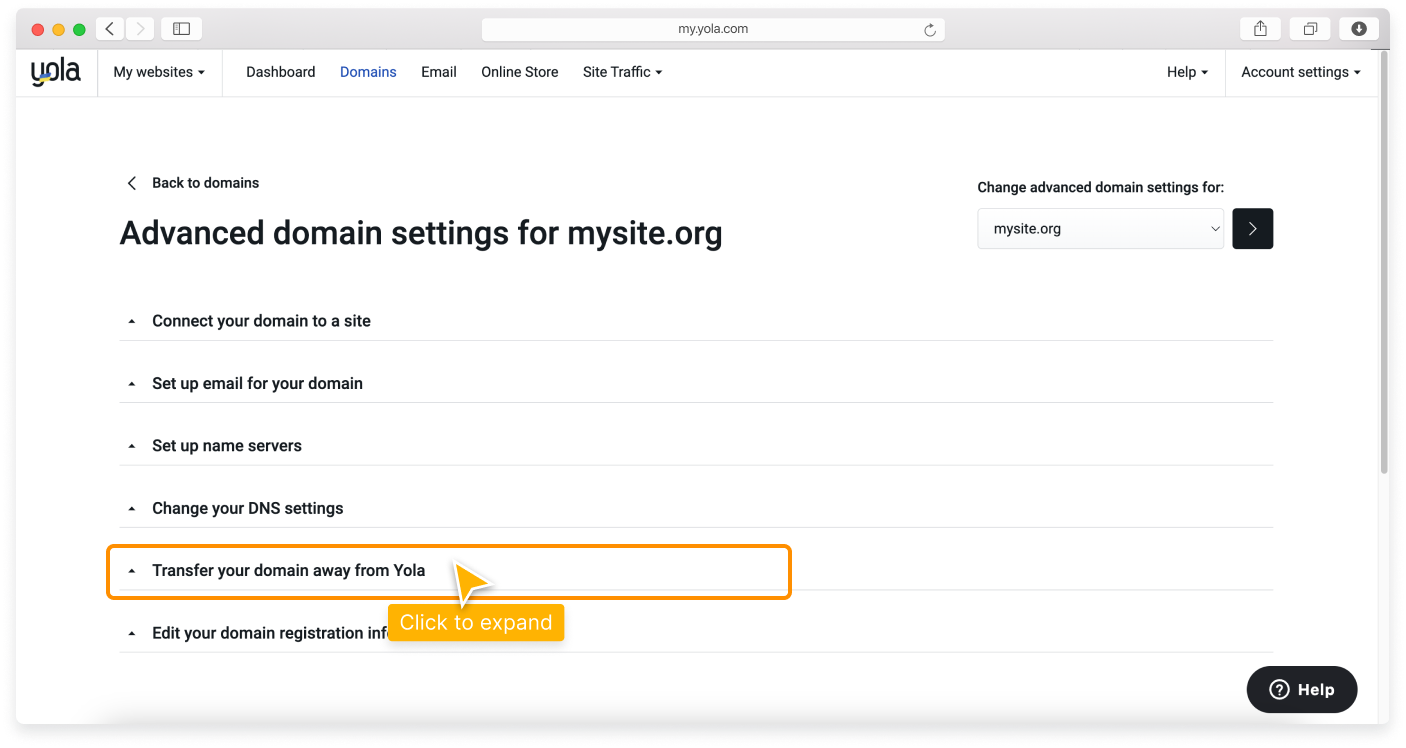Image resolution: width=1406 pixels, height=748 pixels.
Task: Open the browser share icon
Action: (x=1259, y=28)
